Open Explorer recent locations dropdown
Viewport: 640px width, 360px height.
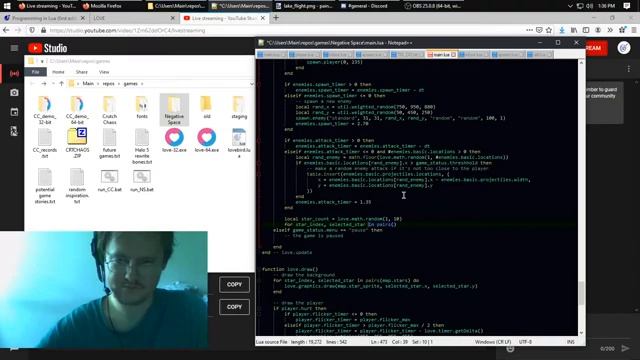click(x=53, y=84)
